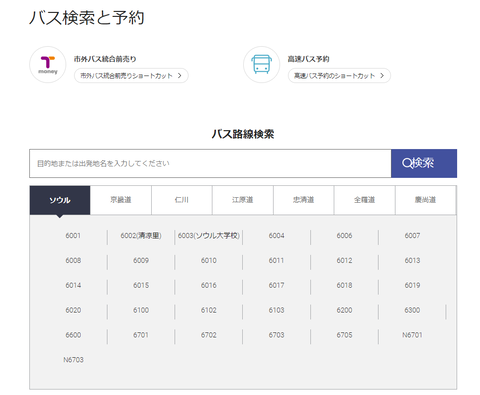Select bus route 6003(ソウル大学校)
This screenshot has width=480, height=395.
tap(209, 236)
